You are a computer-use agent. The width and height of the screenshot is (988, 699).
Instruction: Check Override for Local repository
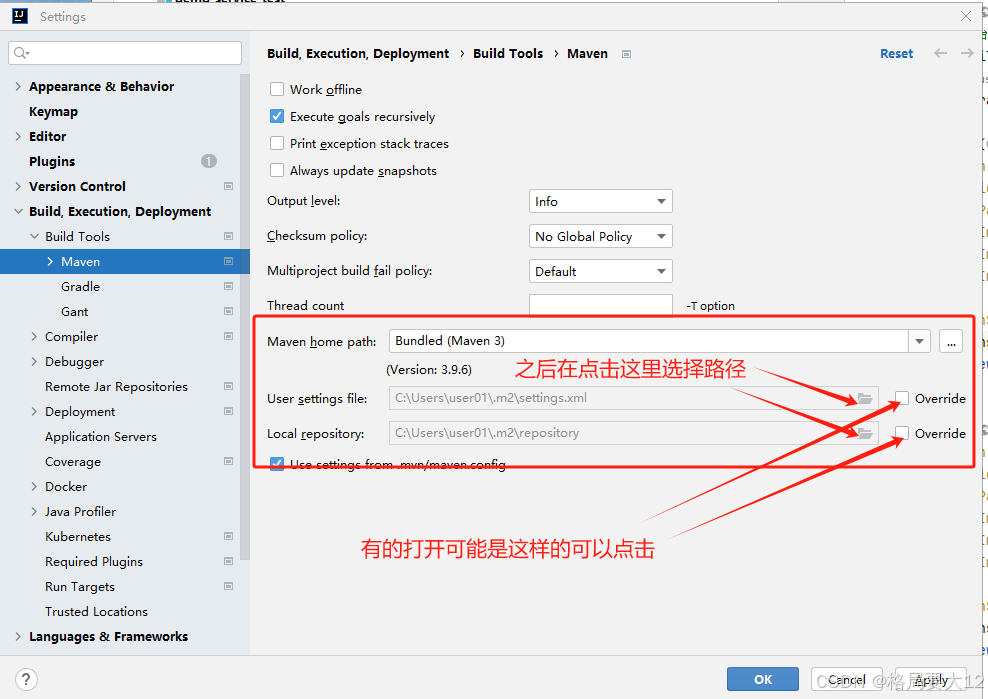(902, 433)
